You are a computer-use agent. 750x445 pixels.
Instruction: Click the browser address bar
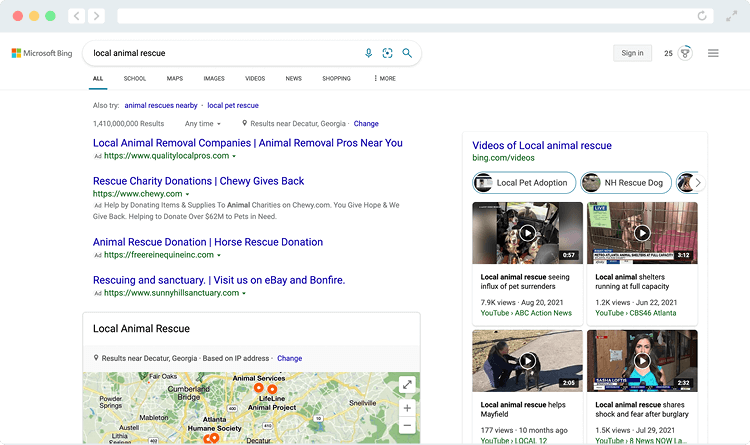(415, 16)
